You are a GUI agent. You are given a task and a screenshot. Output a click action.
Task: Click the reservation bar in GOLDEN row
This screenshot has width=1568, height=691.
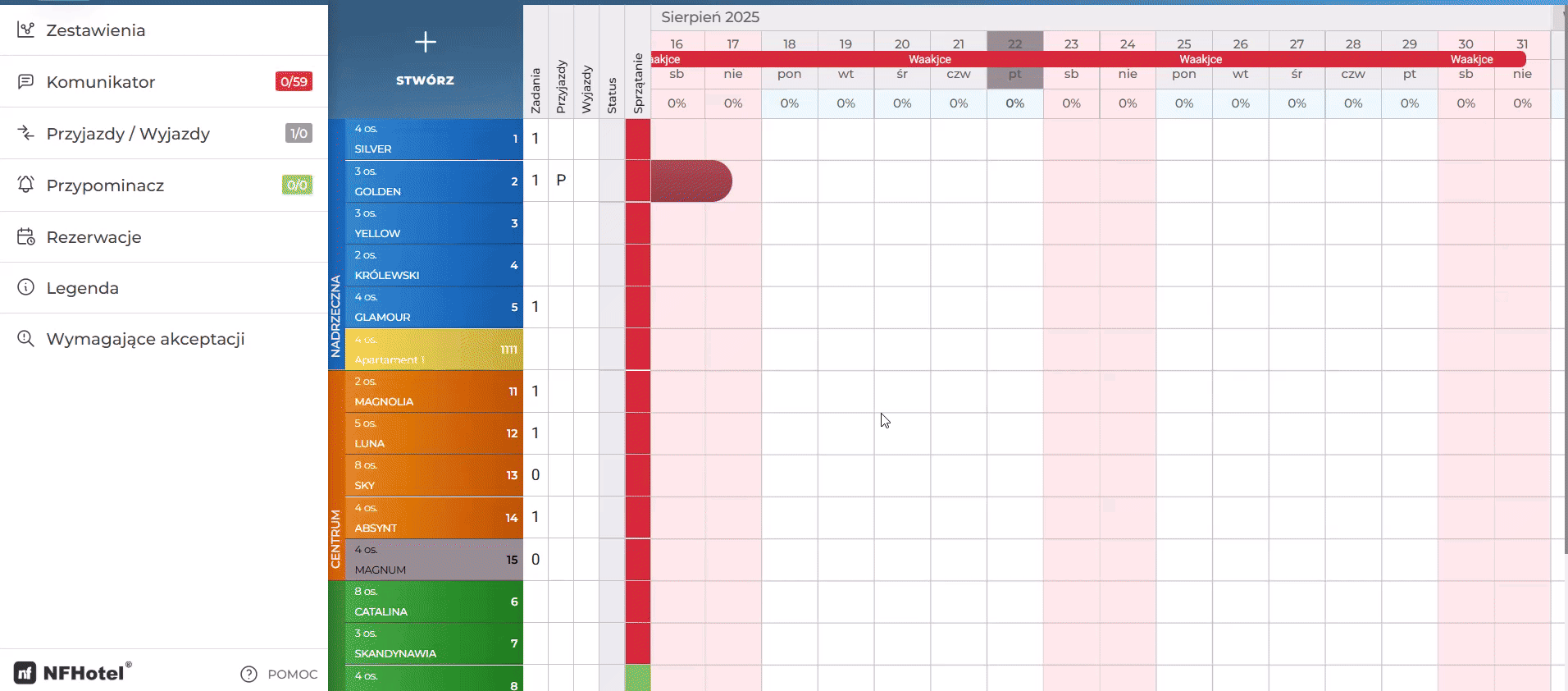click(x=691, y=181)
